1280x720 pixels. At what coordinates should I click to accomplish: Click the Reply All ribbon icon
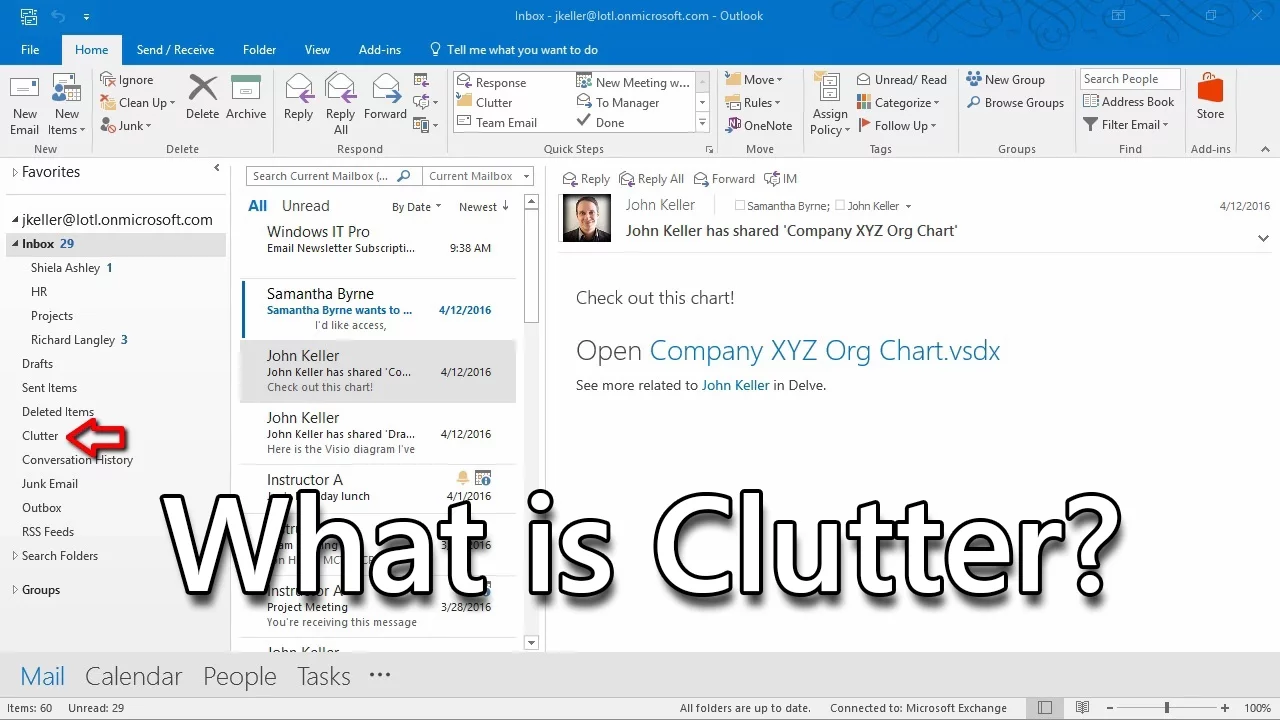[340, 100]
